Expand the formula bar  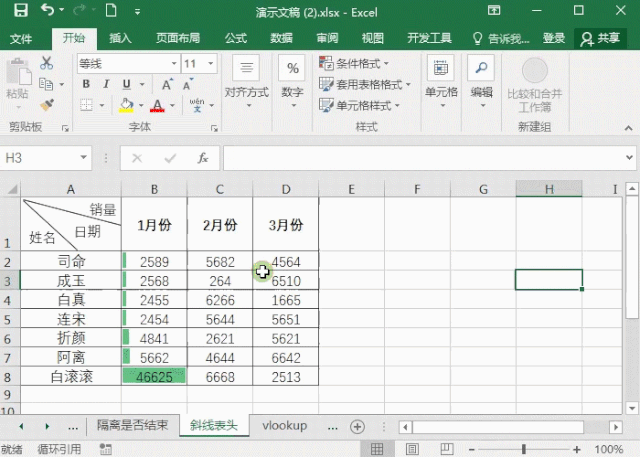(629, 157)
